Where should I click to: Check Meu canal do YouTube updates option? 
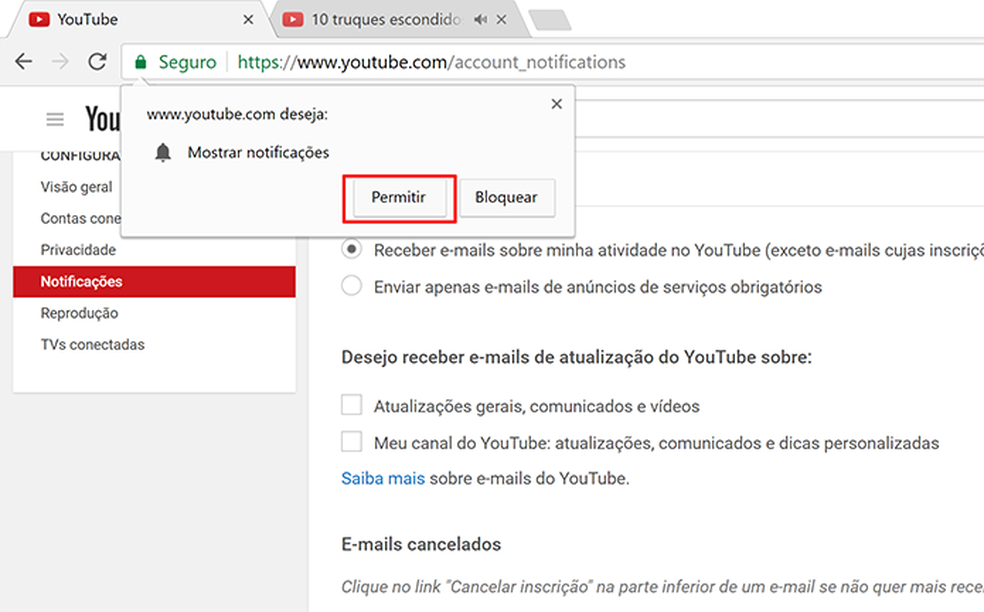351,441
